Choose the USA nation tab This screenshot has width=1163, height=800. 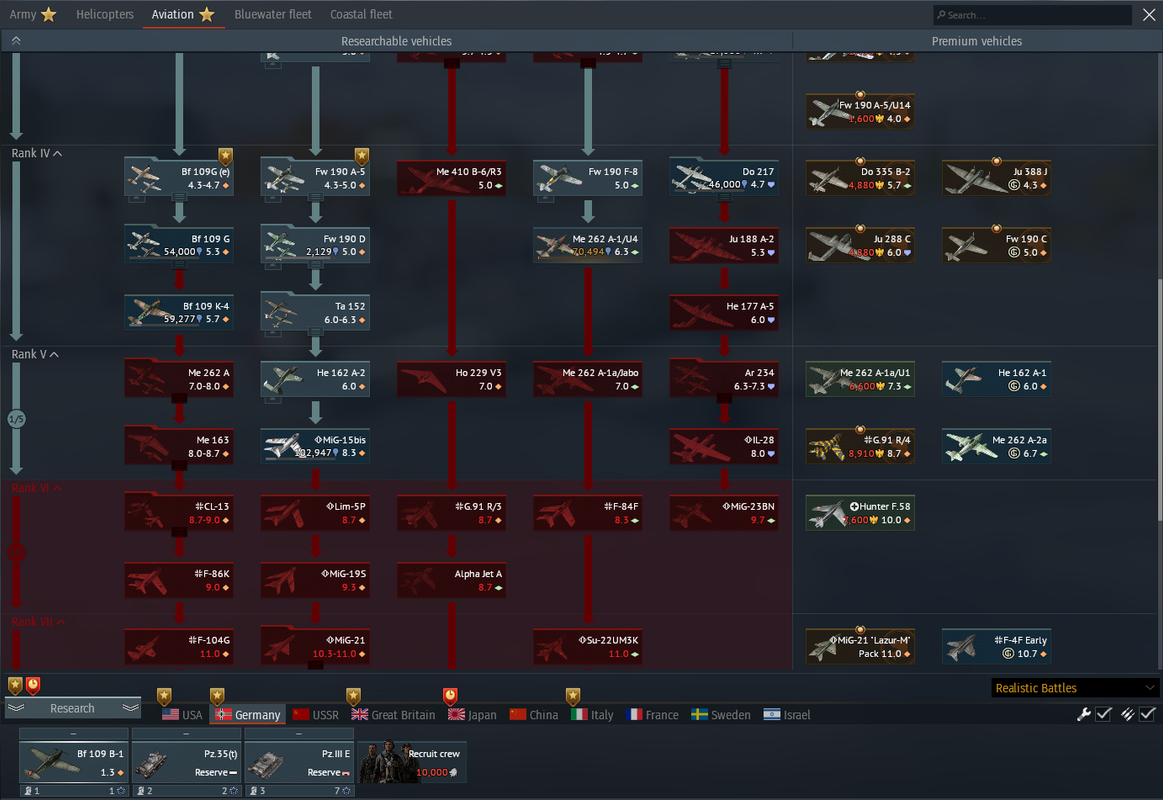tap(182, 715)
